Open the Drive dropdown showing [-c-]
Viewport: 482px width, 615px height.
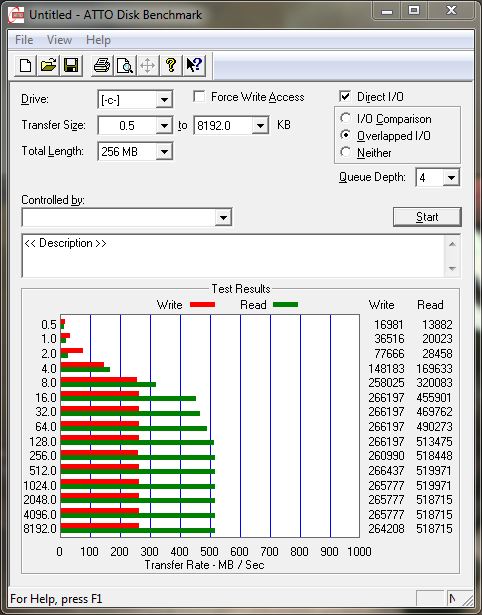pyautogui.click(x=164, y=100)
